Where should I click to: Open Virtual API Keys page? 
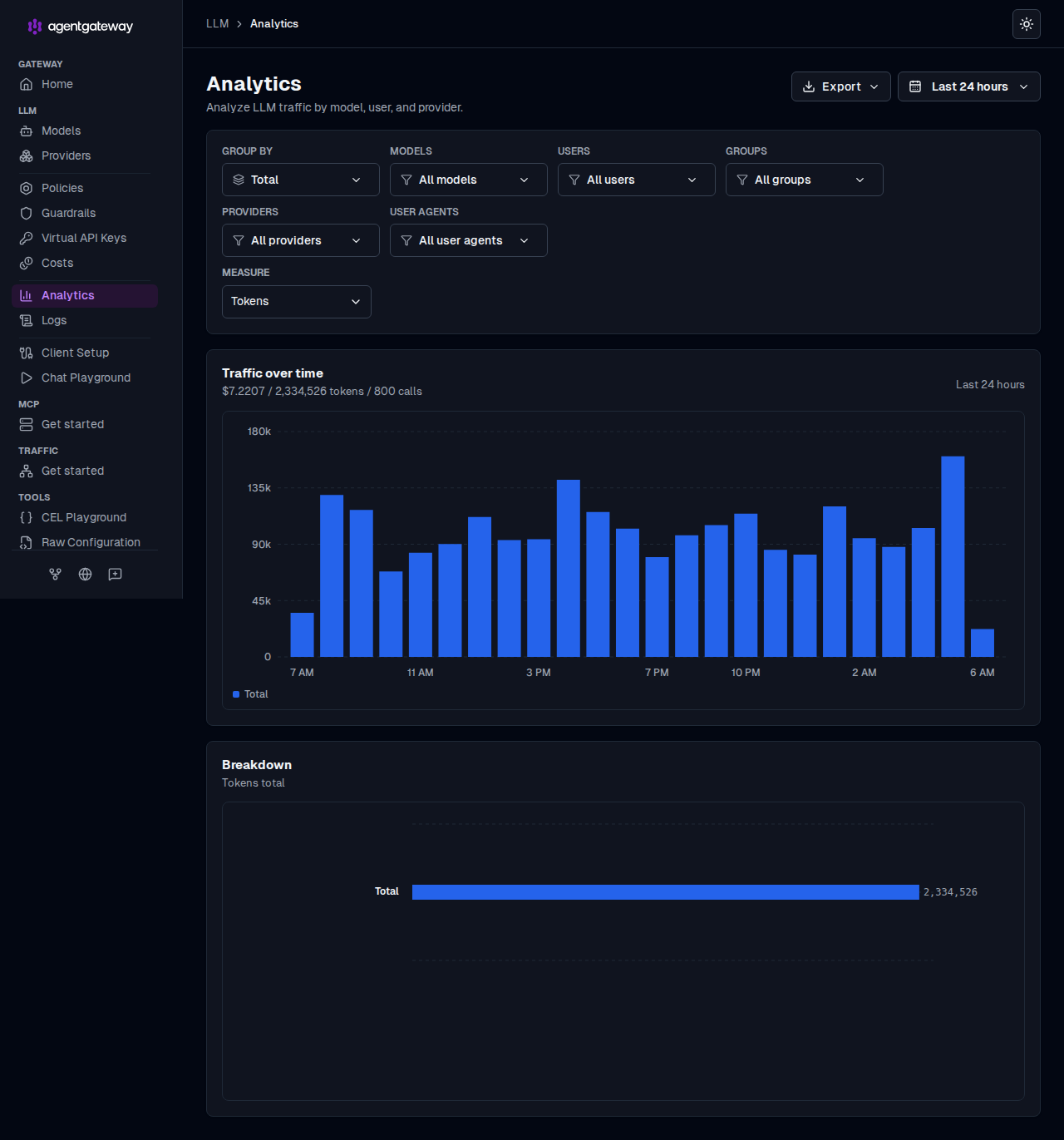[85, 238]
